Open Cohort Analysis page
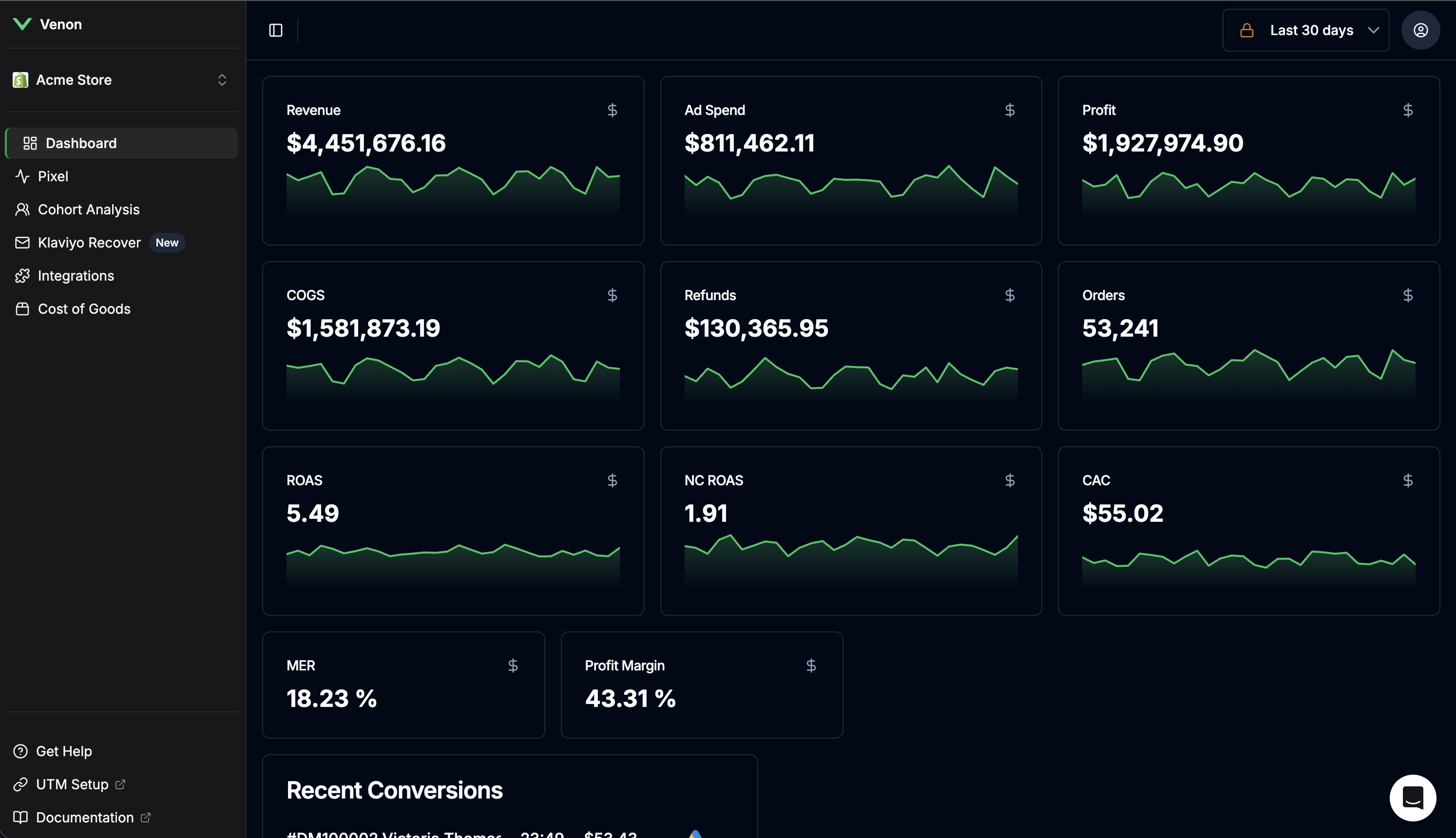1456x838 pixels. tap(89, 209)
